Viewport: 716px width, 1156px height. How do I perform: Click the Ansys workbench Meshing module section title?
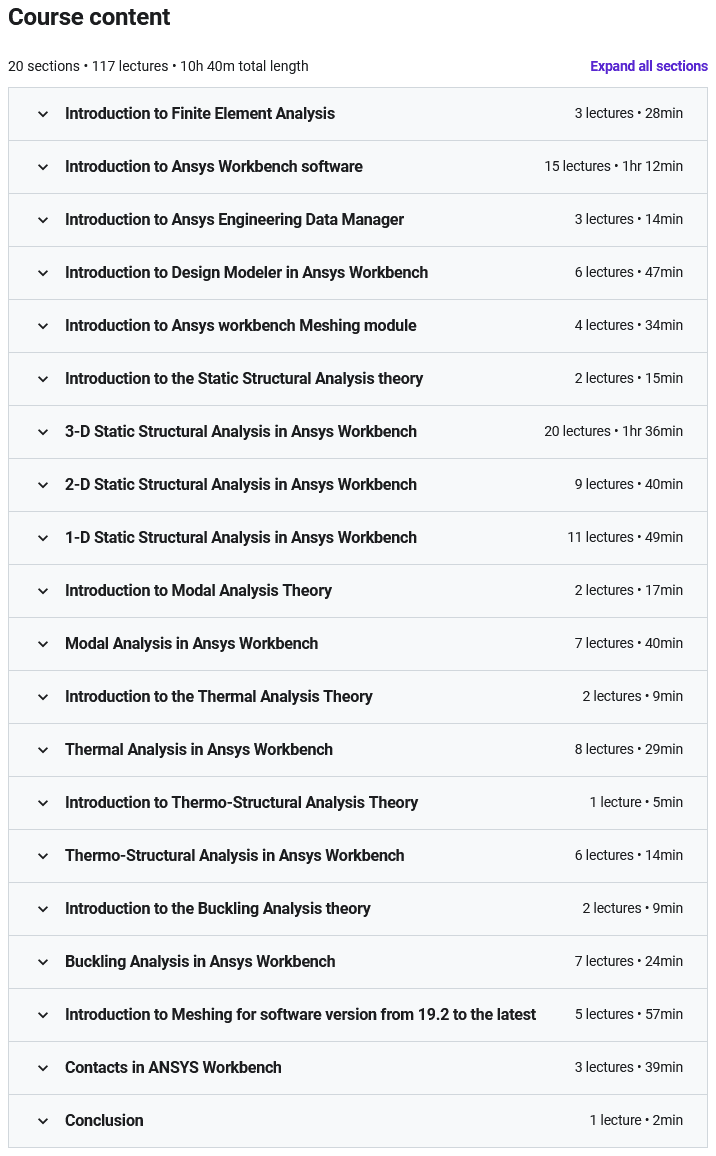240,326
